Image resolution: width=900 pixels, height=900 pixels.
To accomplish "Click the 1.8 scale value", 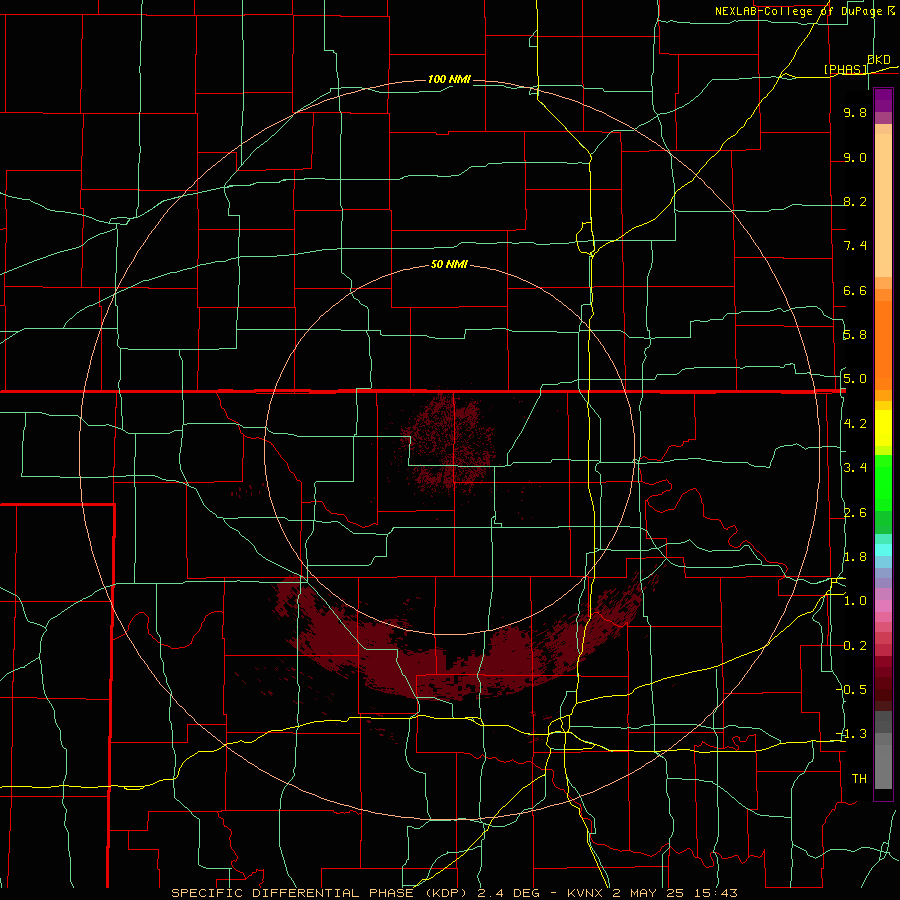I will (855, 557).
